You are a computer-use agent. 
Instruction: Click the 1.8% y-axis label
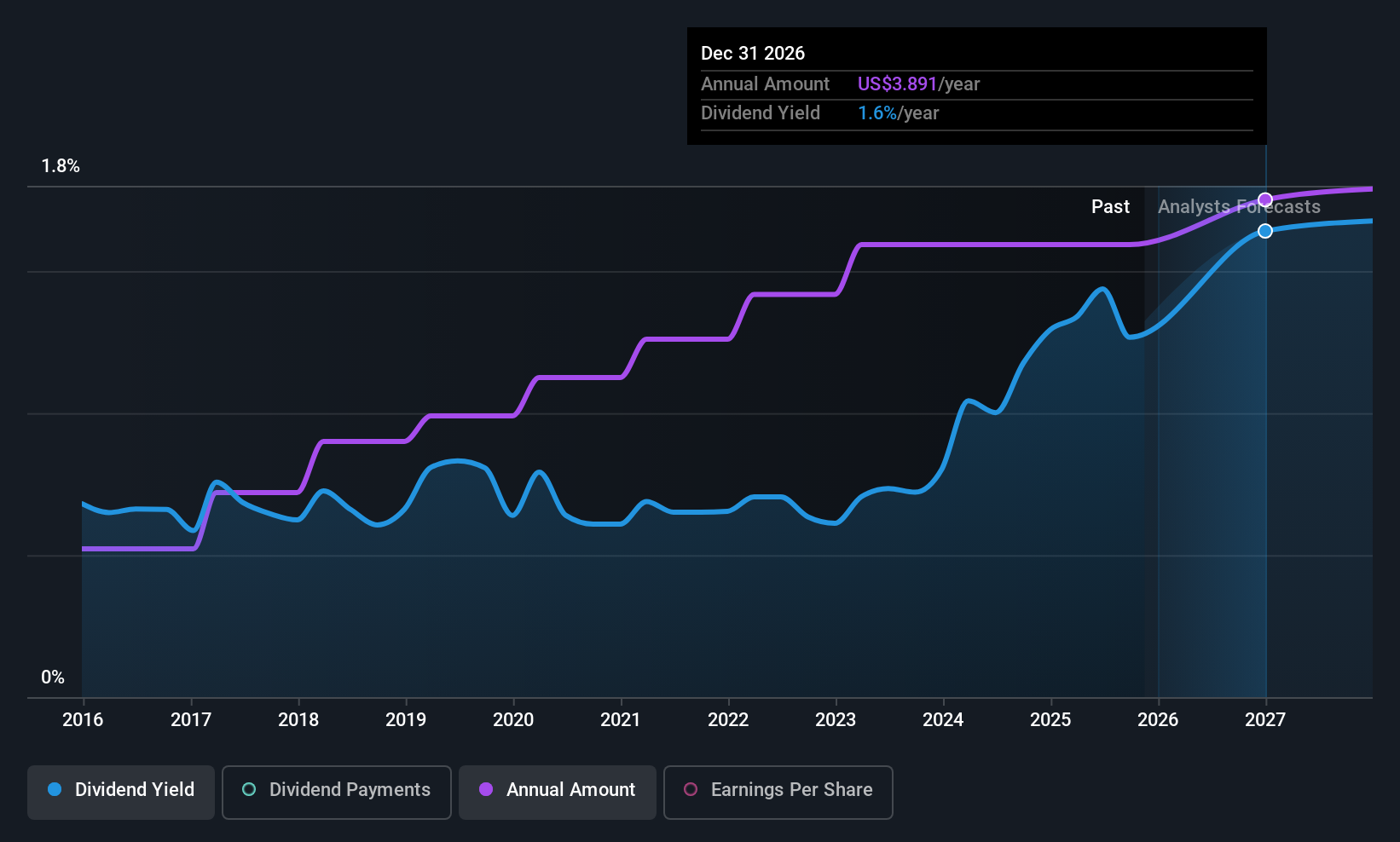(61, 166)
